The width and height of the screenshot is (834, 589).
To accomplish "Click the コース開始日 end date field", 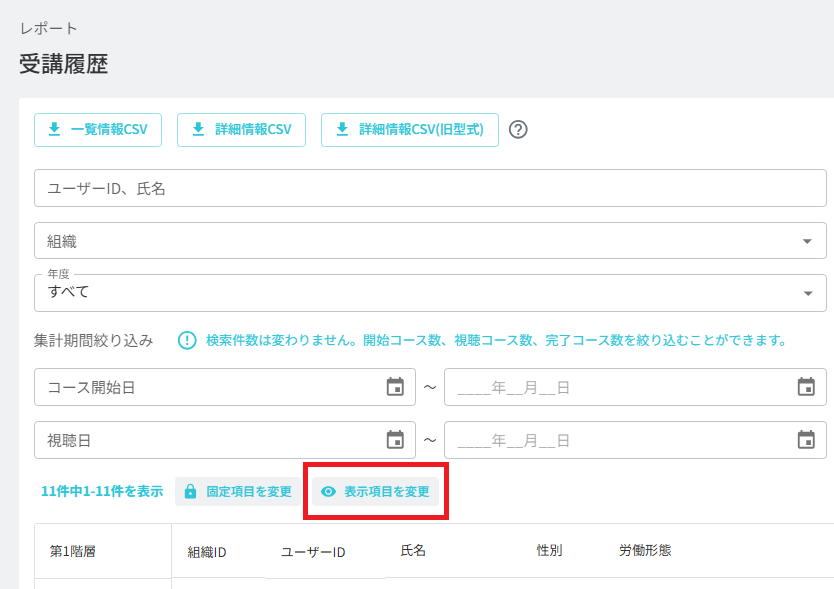I will 636,387.
